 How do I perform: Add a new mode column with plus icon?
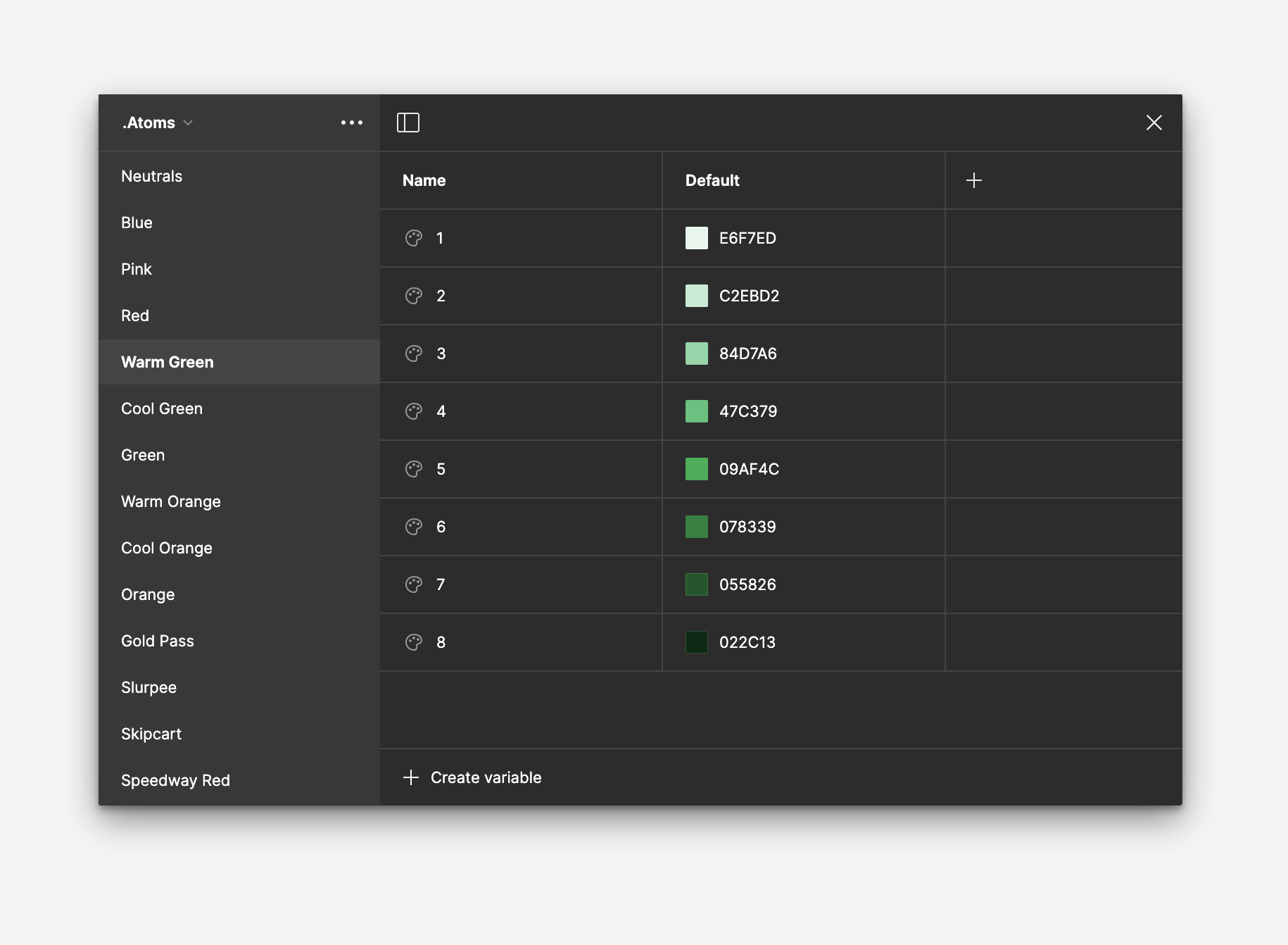point(974,180)
